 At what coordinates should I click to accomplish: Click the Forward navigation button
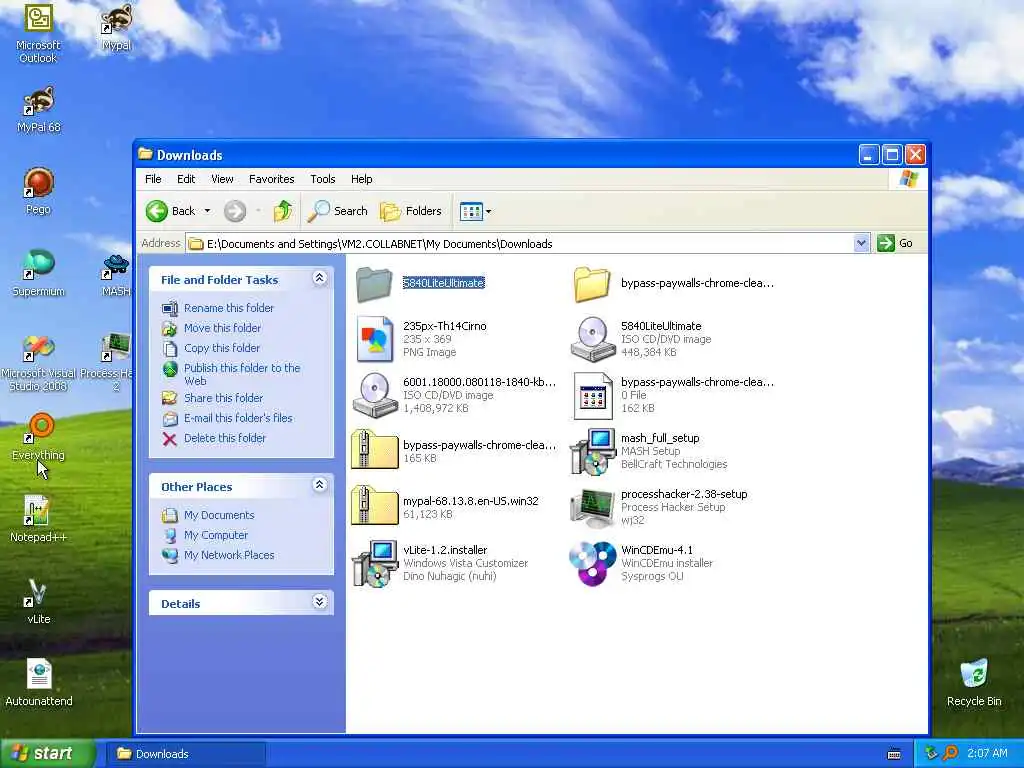(235, 211)
